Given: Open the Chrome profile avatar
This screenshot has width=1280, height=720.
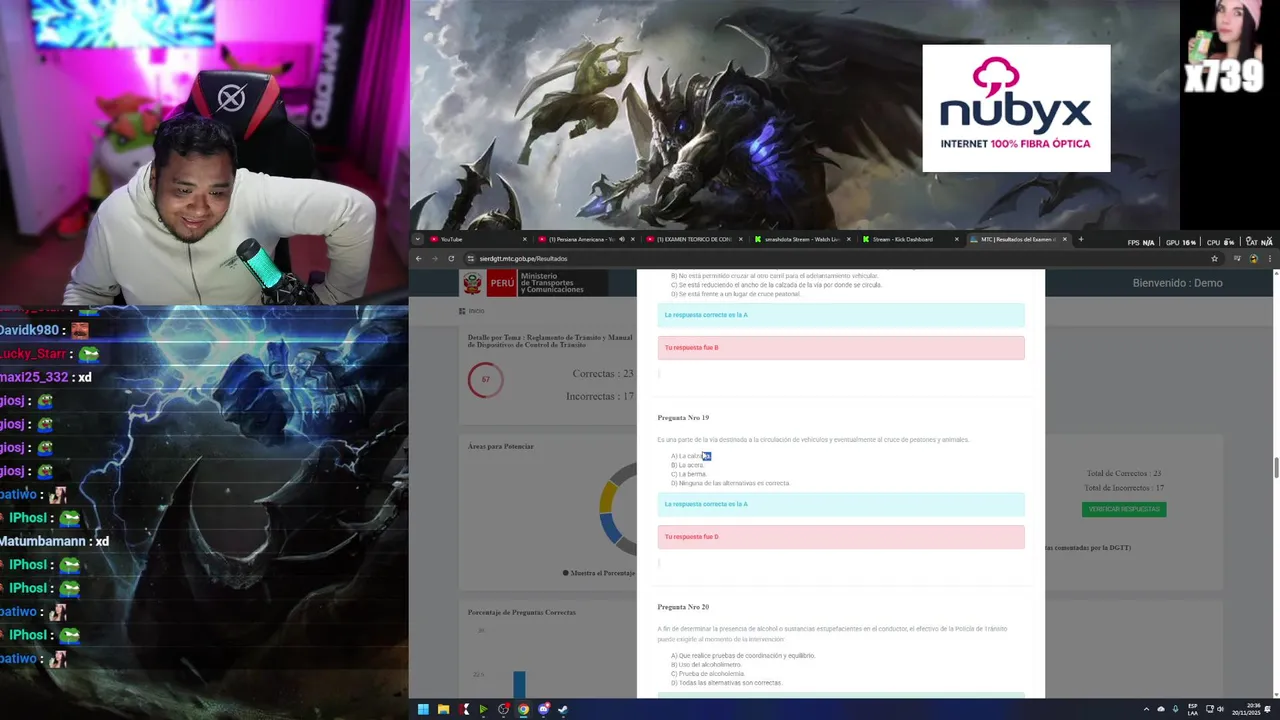Looking at the screenshot, I should [1254, 258].
